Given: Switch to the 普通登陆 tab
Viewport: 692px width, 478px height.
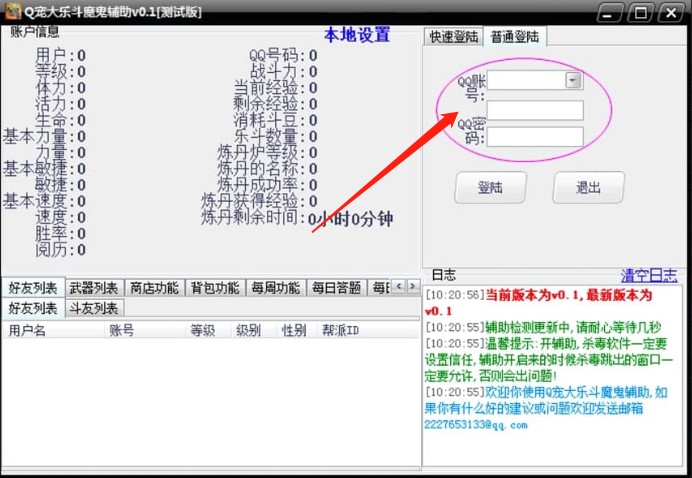Looking at the screenshot, I should 515,37.
